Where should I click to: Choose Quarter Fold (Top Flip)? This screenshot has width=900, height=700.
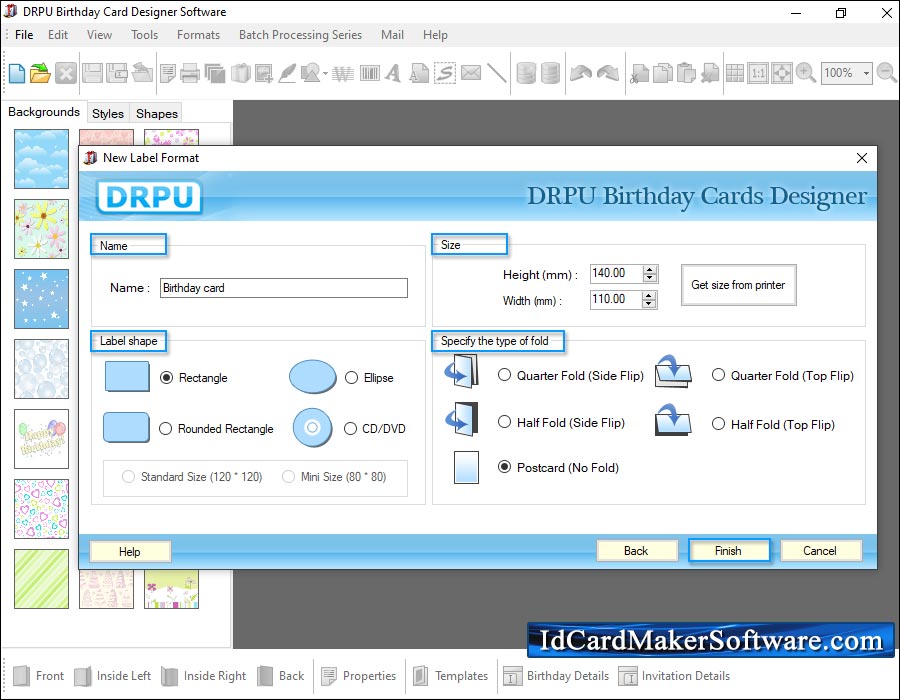[718, 375]
